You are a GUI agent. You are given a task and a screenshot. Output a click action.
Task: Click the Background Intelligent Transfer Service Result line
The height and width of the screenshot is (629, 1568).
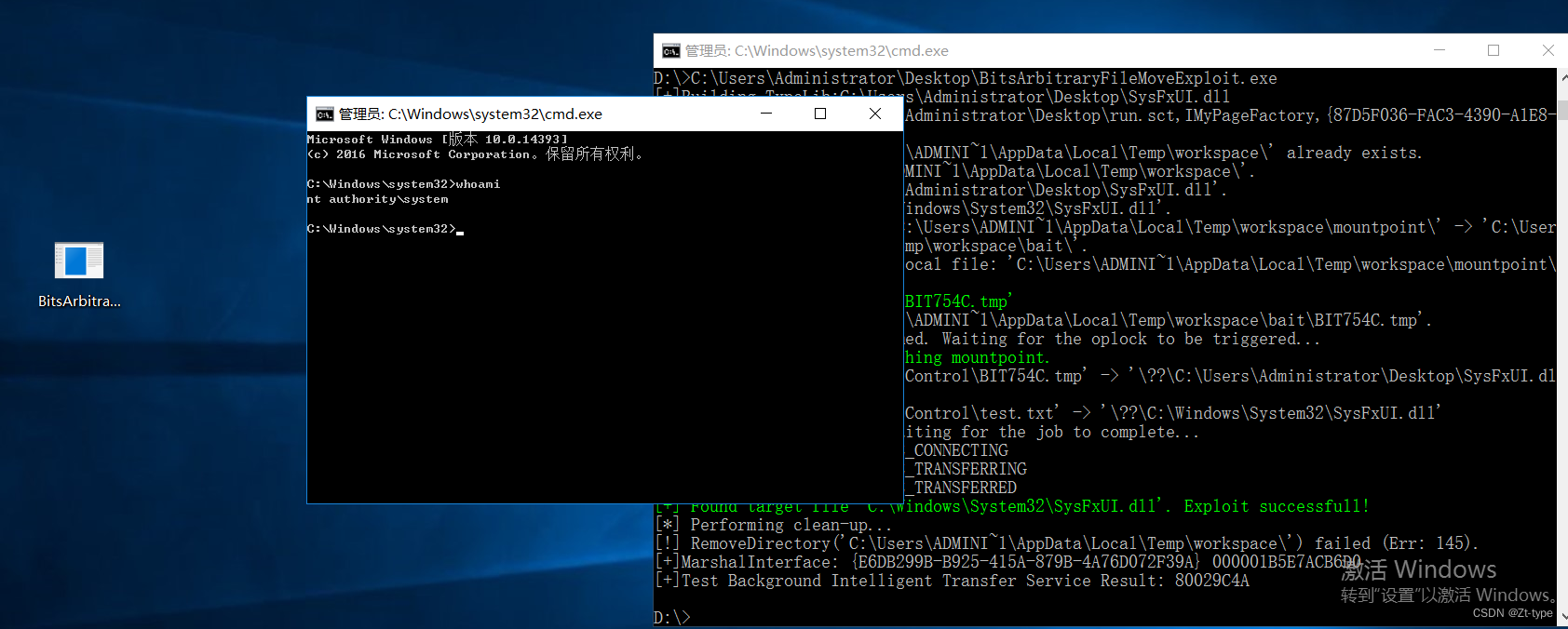[x=952, y=581]
